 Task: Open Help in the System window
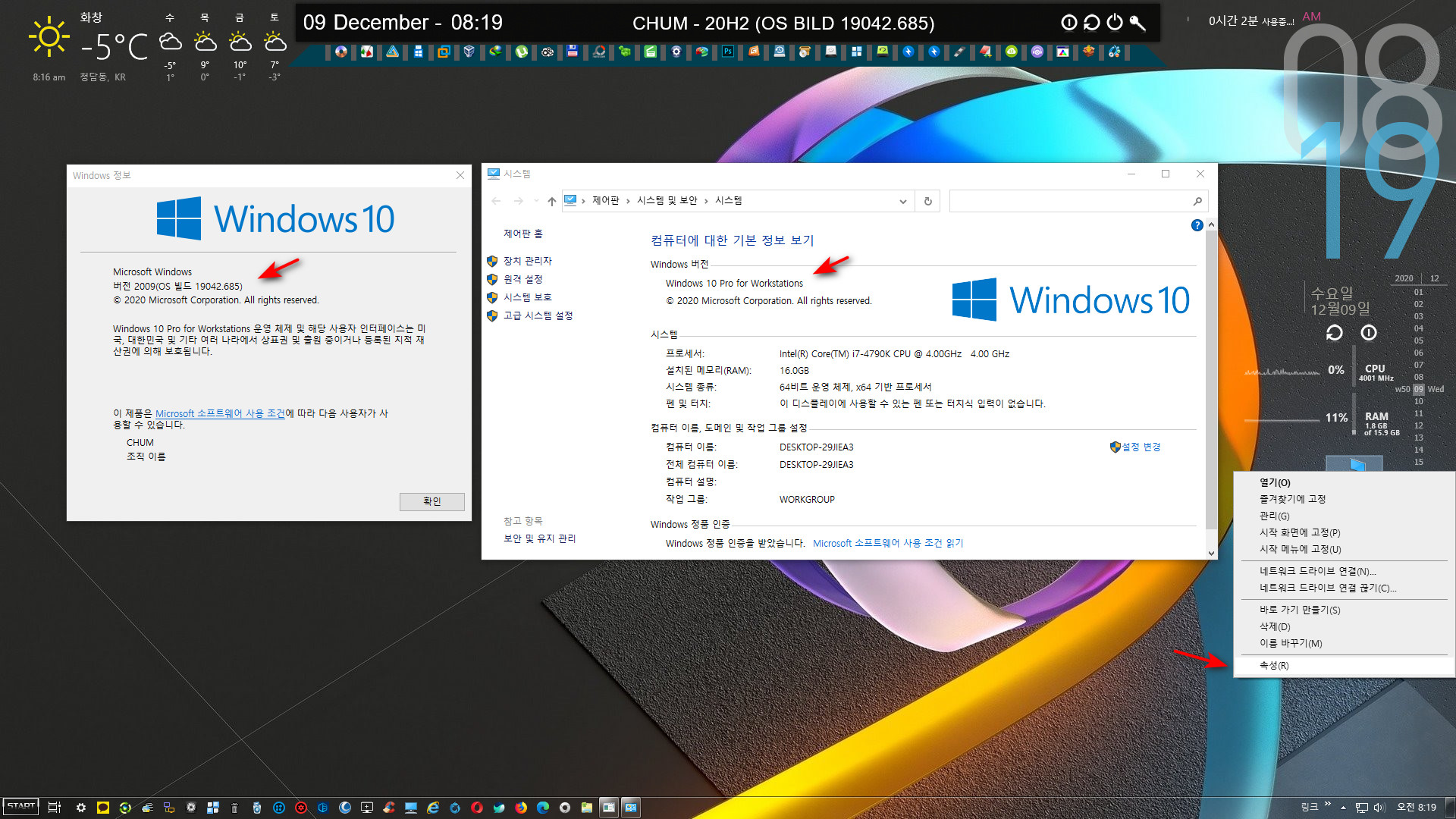[x=1197, y=225]
